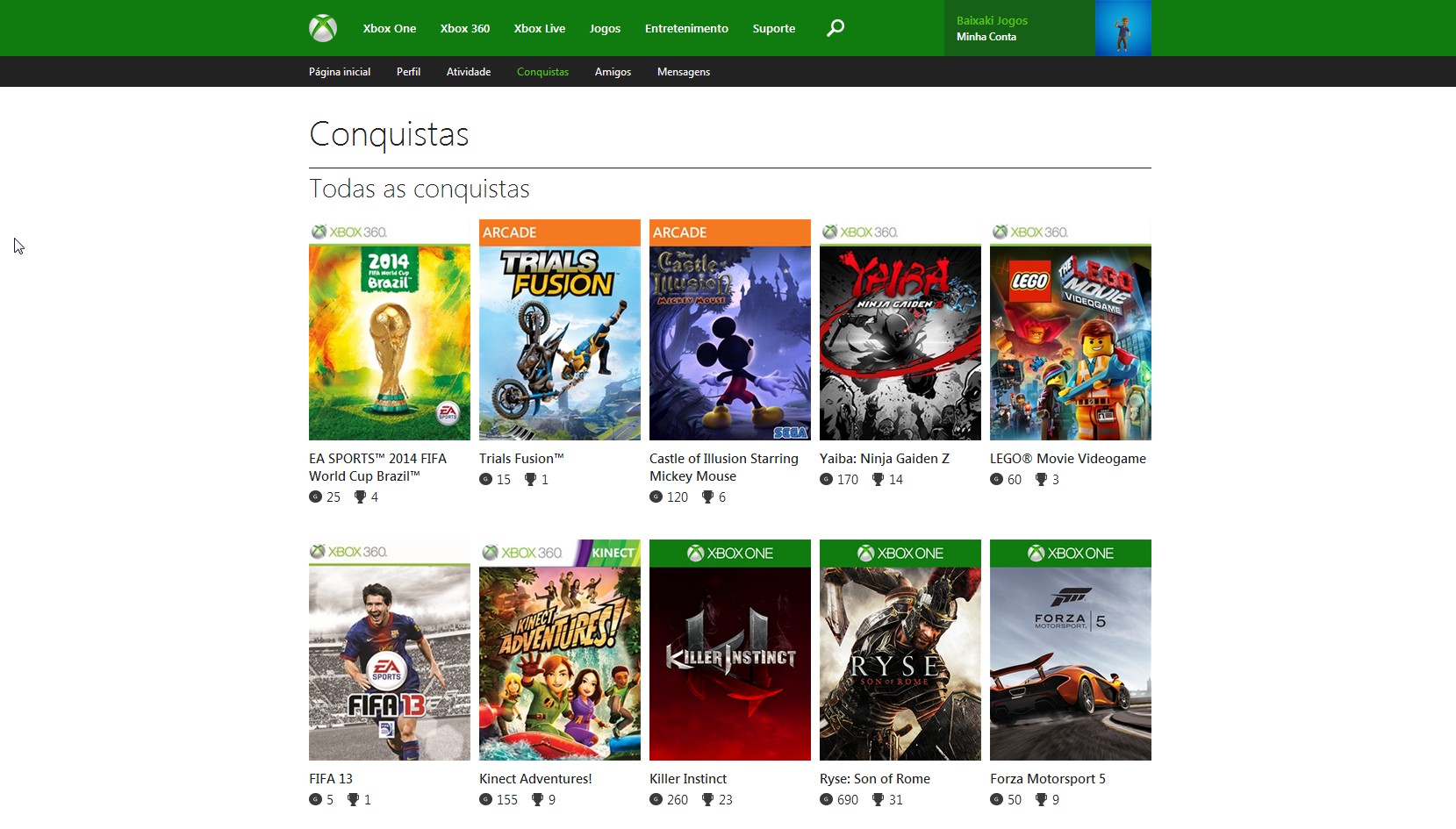Click trophy icon under 2014 FIFA World Cup

(x=360, y=497)
